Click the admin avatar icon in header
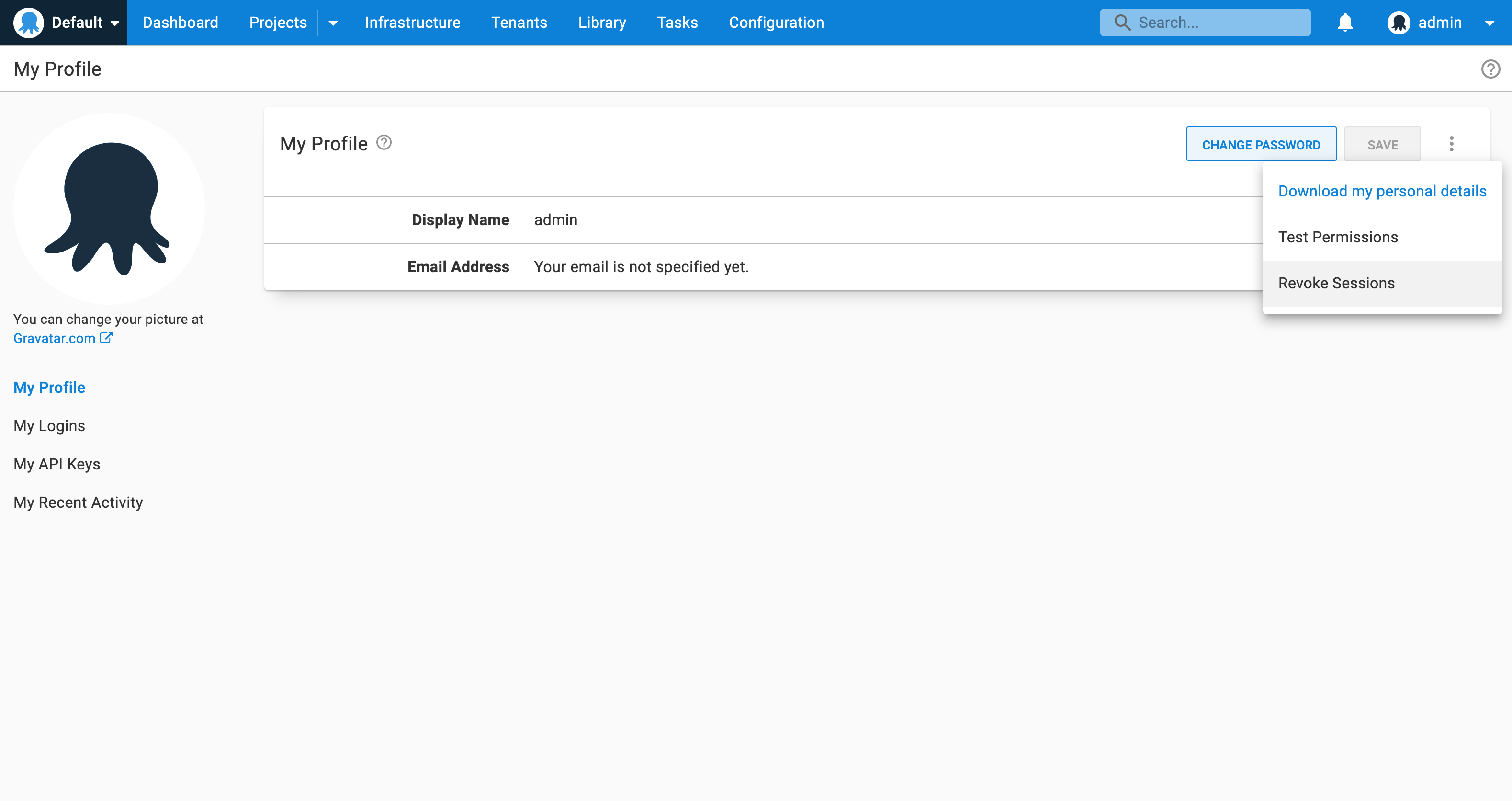Image resolution: width=1512 pixels, height=801 pixels. [x=1399, y=23]
